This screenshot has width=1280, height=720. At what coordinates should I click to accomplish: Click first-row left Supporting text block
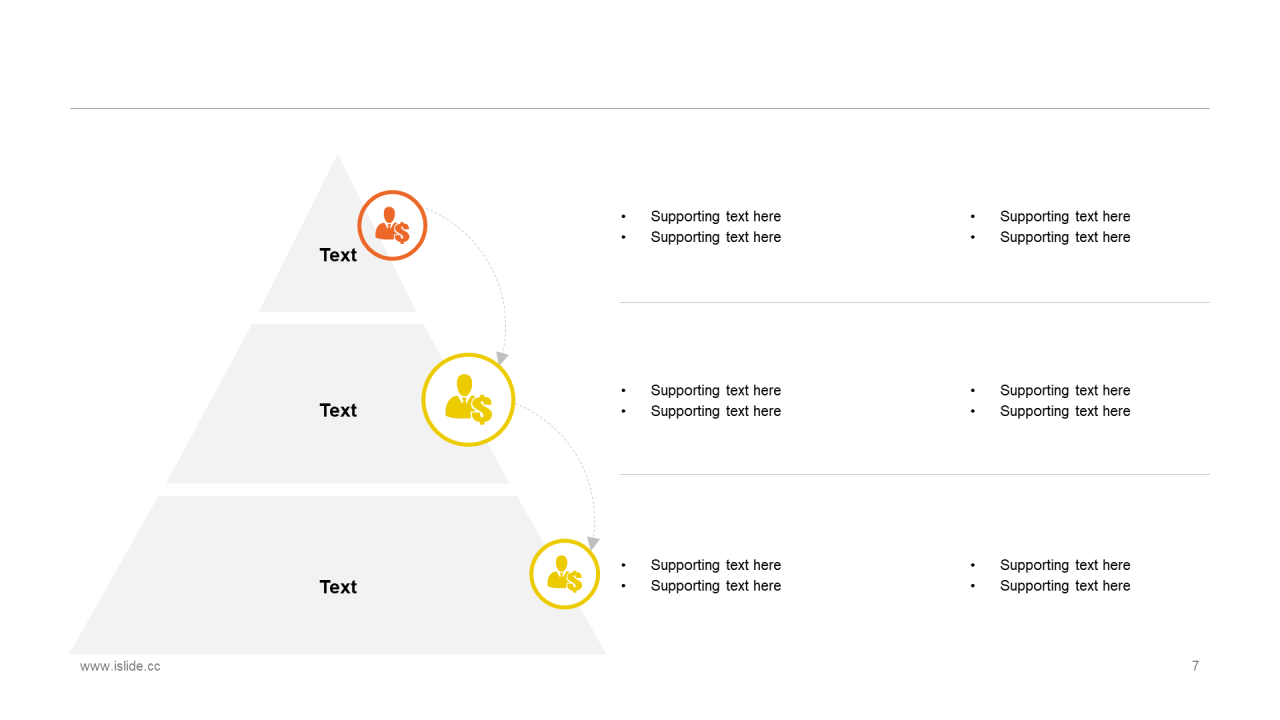click(x=702, y=227)
